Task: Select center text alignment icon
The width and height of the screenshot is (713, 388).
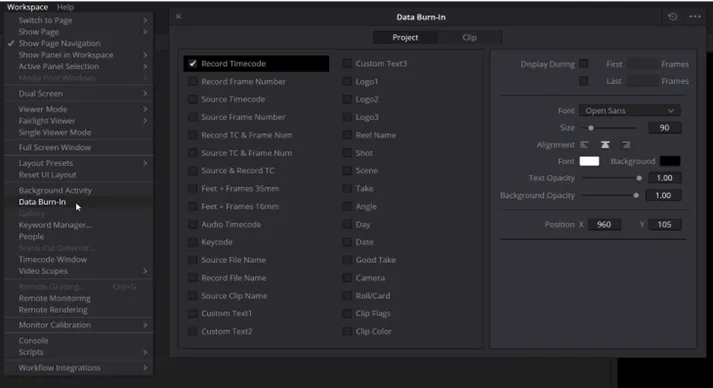Action: [605, 145]
